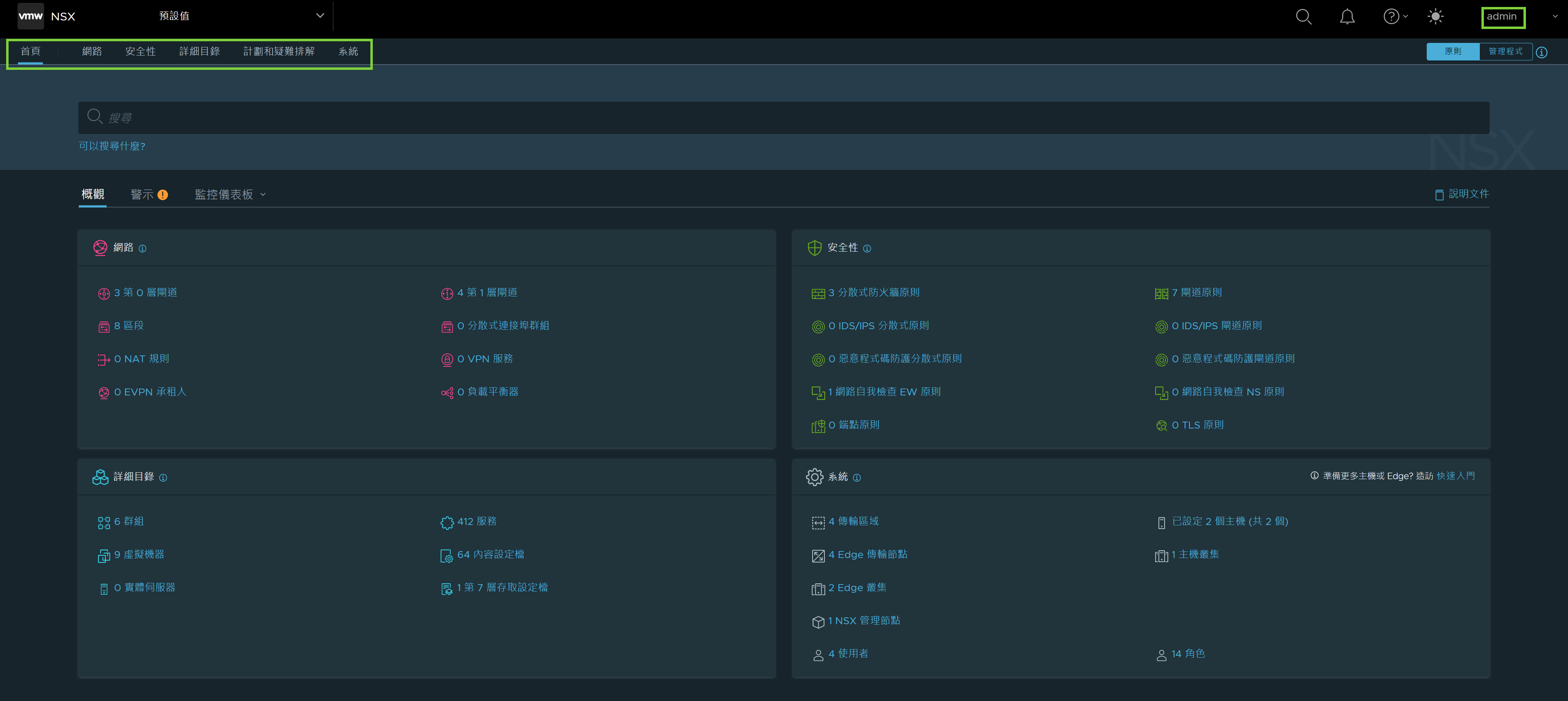Switch to 管理程式 mode

coord(1505,52)
